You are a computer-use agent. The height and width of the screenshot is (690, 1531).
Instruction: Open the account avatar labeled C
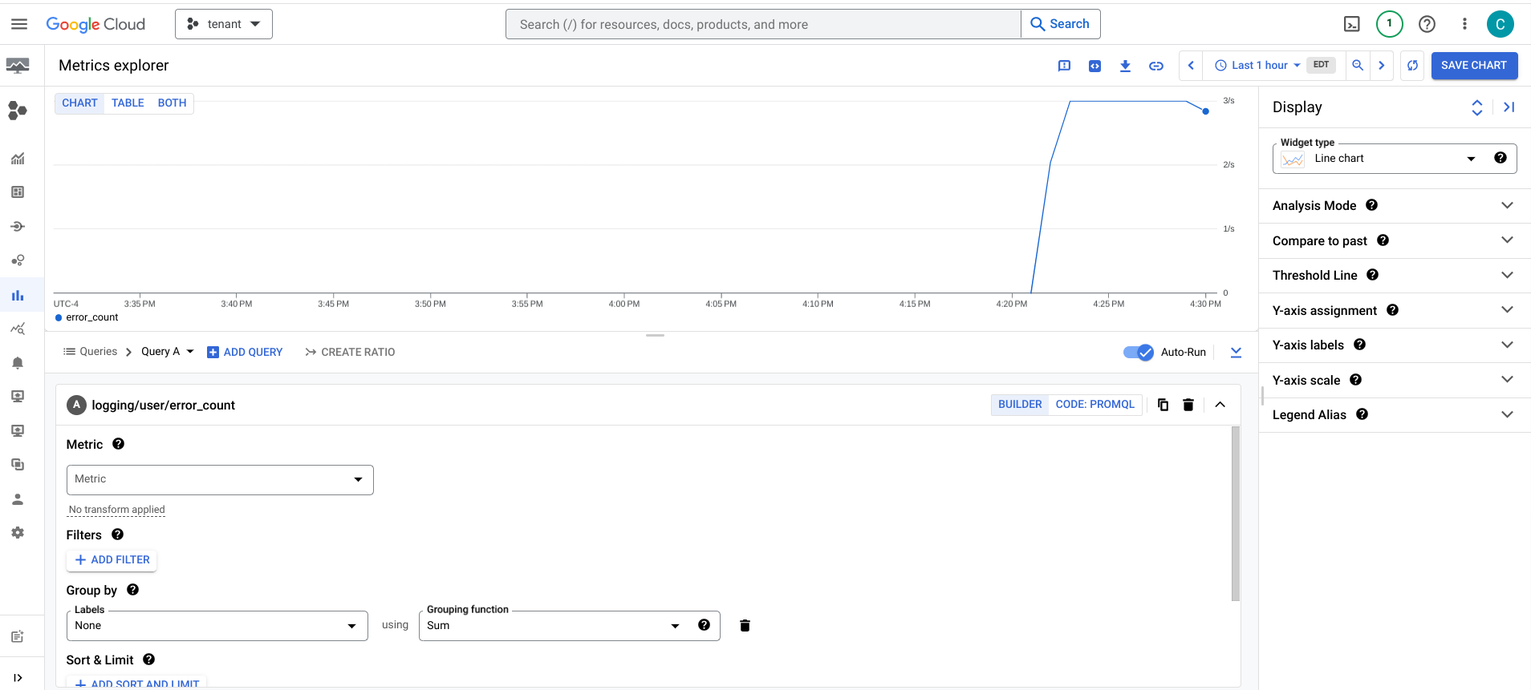coord(1500,24)
